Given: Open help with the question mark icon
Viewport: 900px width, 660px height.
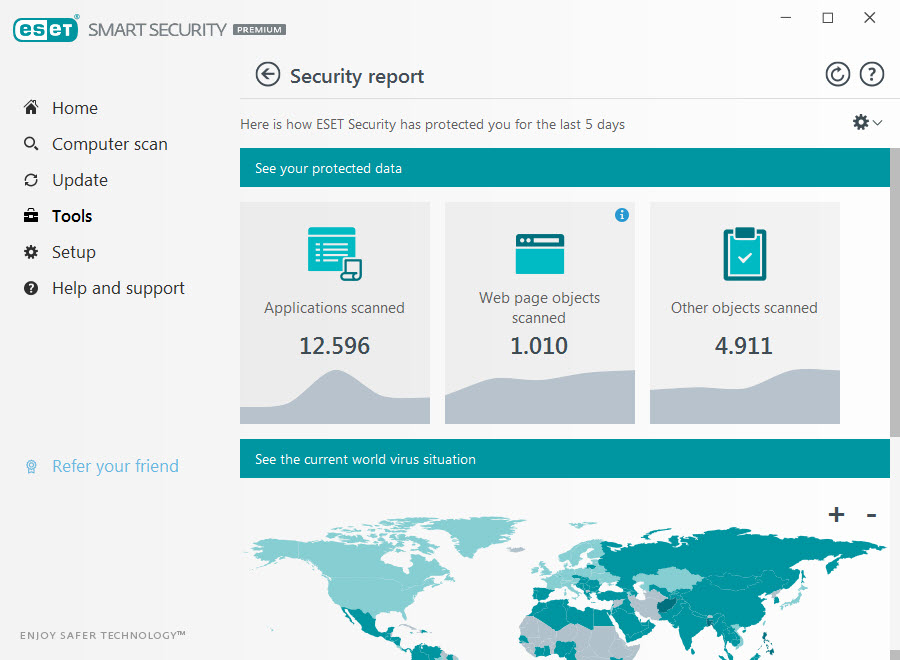Looking at the screenshot, I should tap(871, 75).
